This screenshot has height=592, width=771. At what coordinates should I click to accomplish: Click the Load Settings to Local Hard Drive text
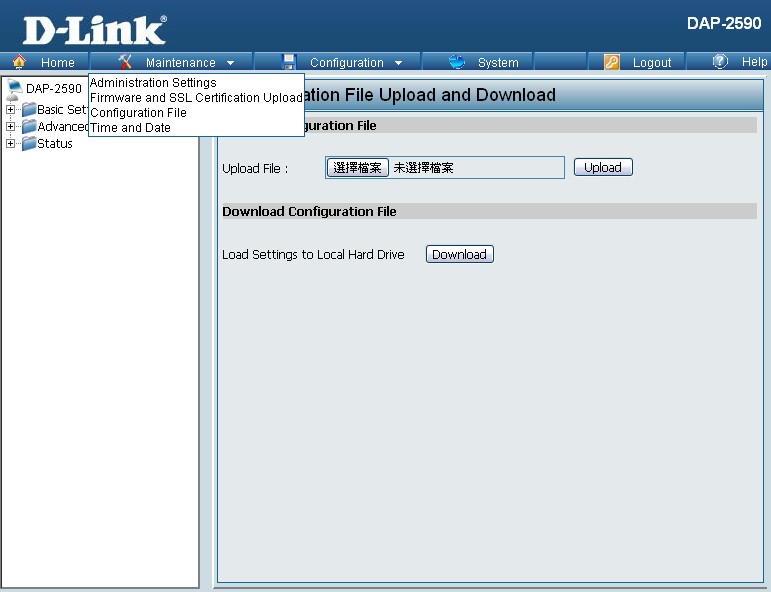(313, 254)
